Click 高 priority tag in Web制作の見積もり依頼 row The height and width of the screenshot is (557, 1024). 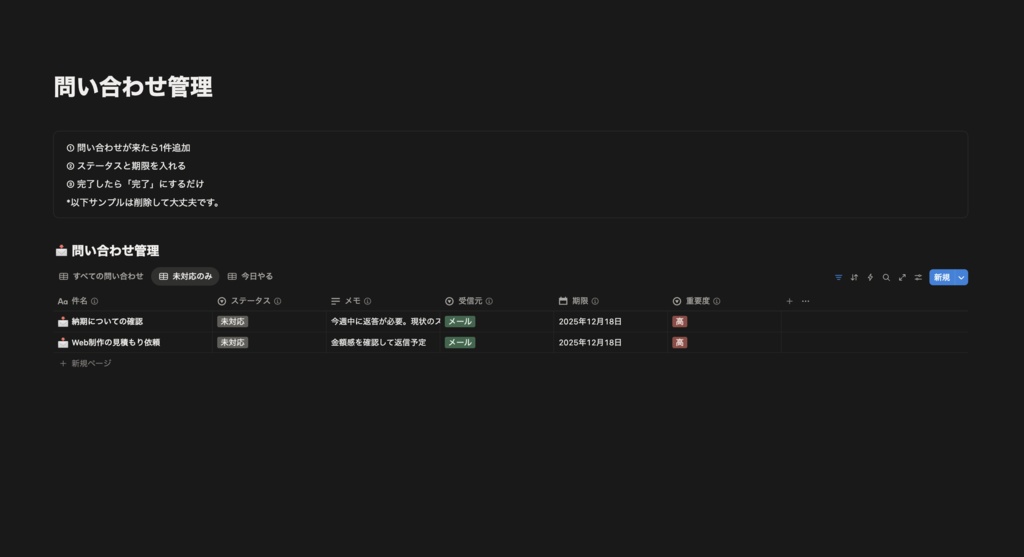[679, 342]
